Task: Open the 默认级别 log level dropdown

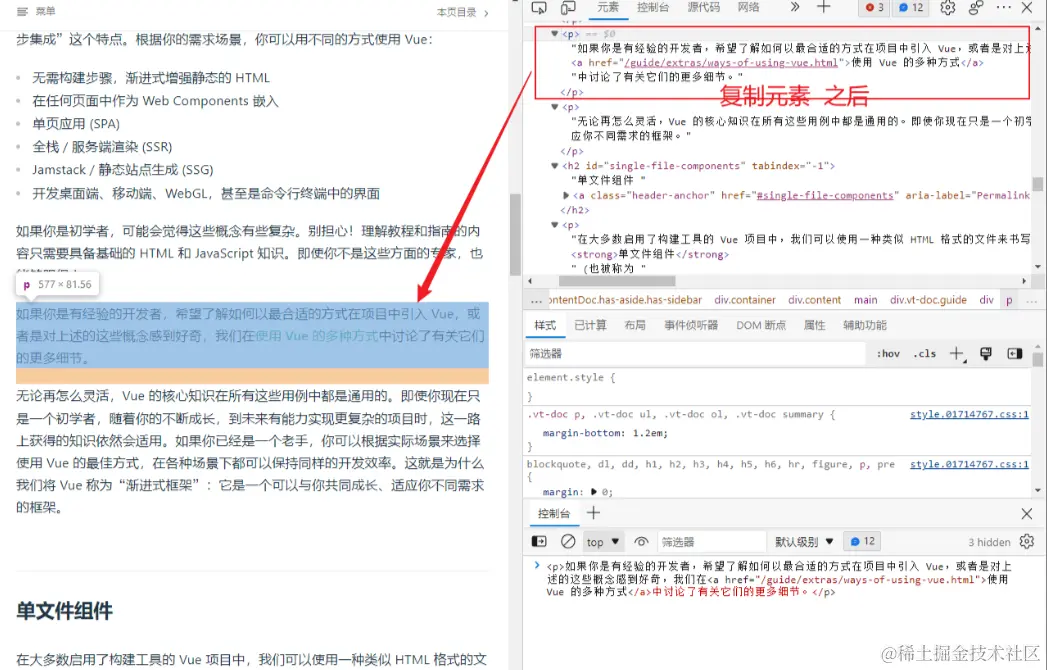Action: (x=804, y=542)
